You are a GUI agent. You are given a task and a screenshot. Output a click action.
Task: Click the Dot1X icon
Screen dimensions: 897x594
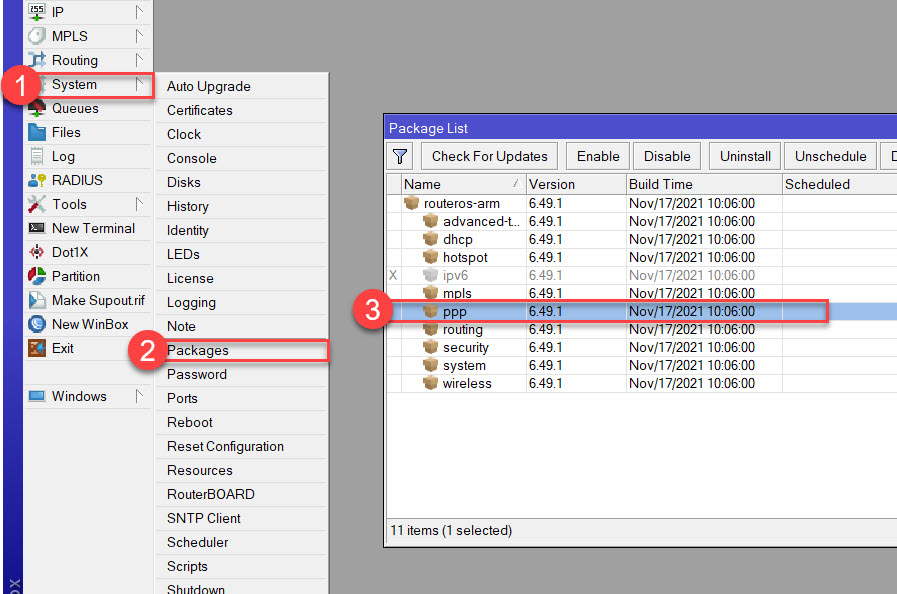point(37,252)
